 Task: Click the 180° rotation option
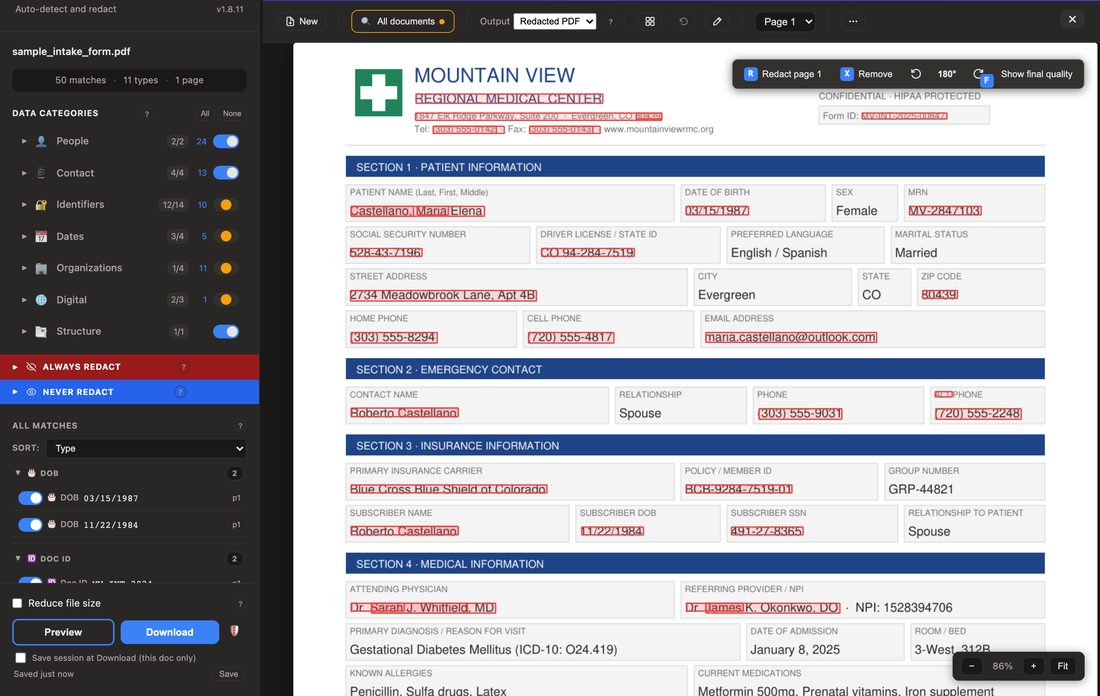(946, 74)
